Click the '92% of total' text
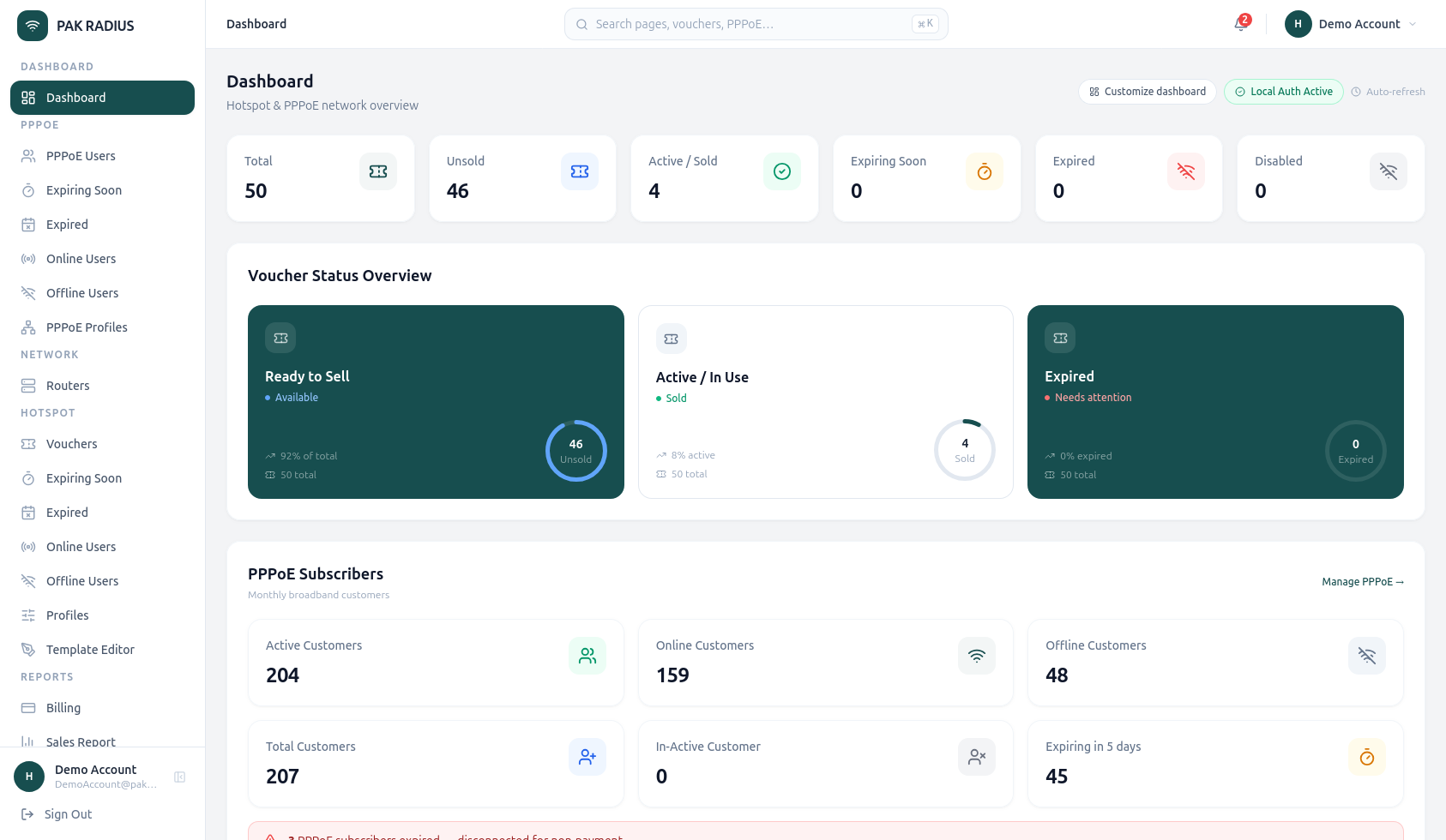 click(309, 456)
